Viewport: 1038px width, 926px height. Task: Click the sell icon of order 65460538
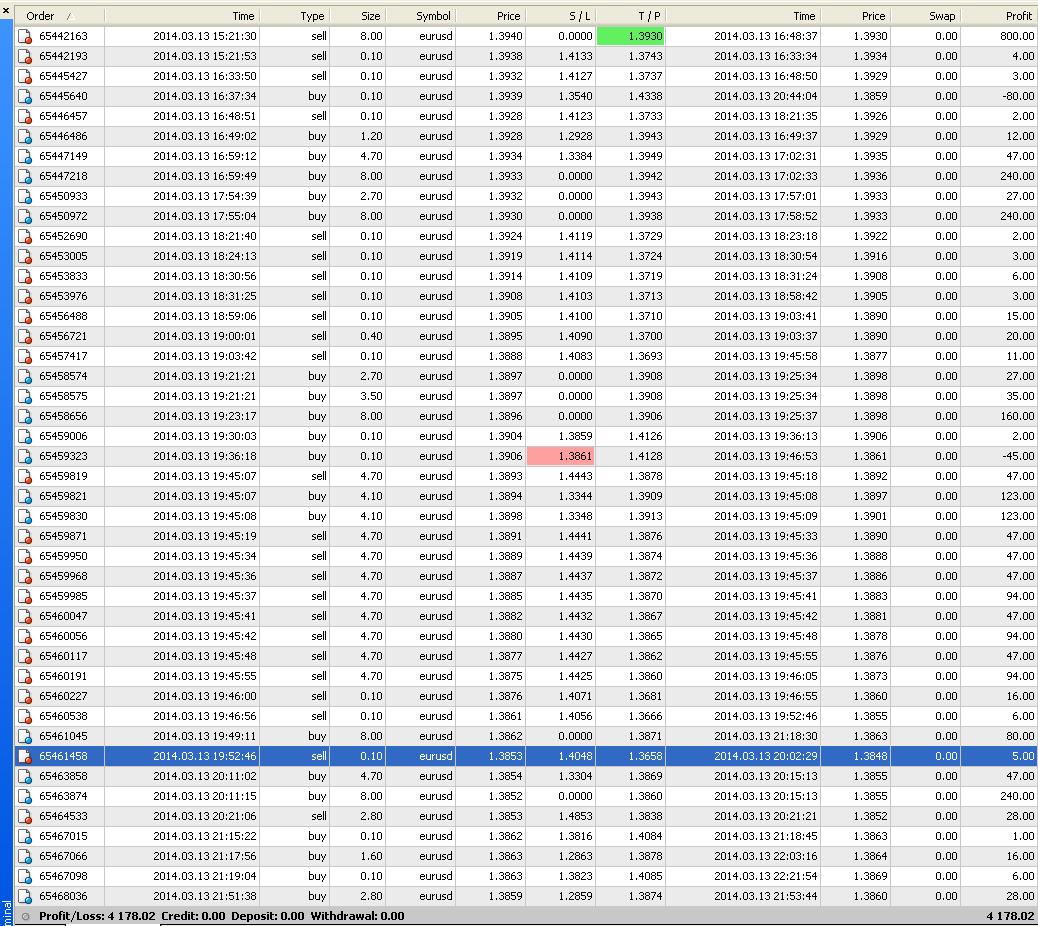pyautogui.click(x=24, y=716)
